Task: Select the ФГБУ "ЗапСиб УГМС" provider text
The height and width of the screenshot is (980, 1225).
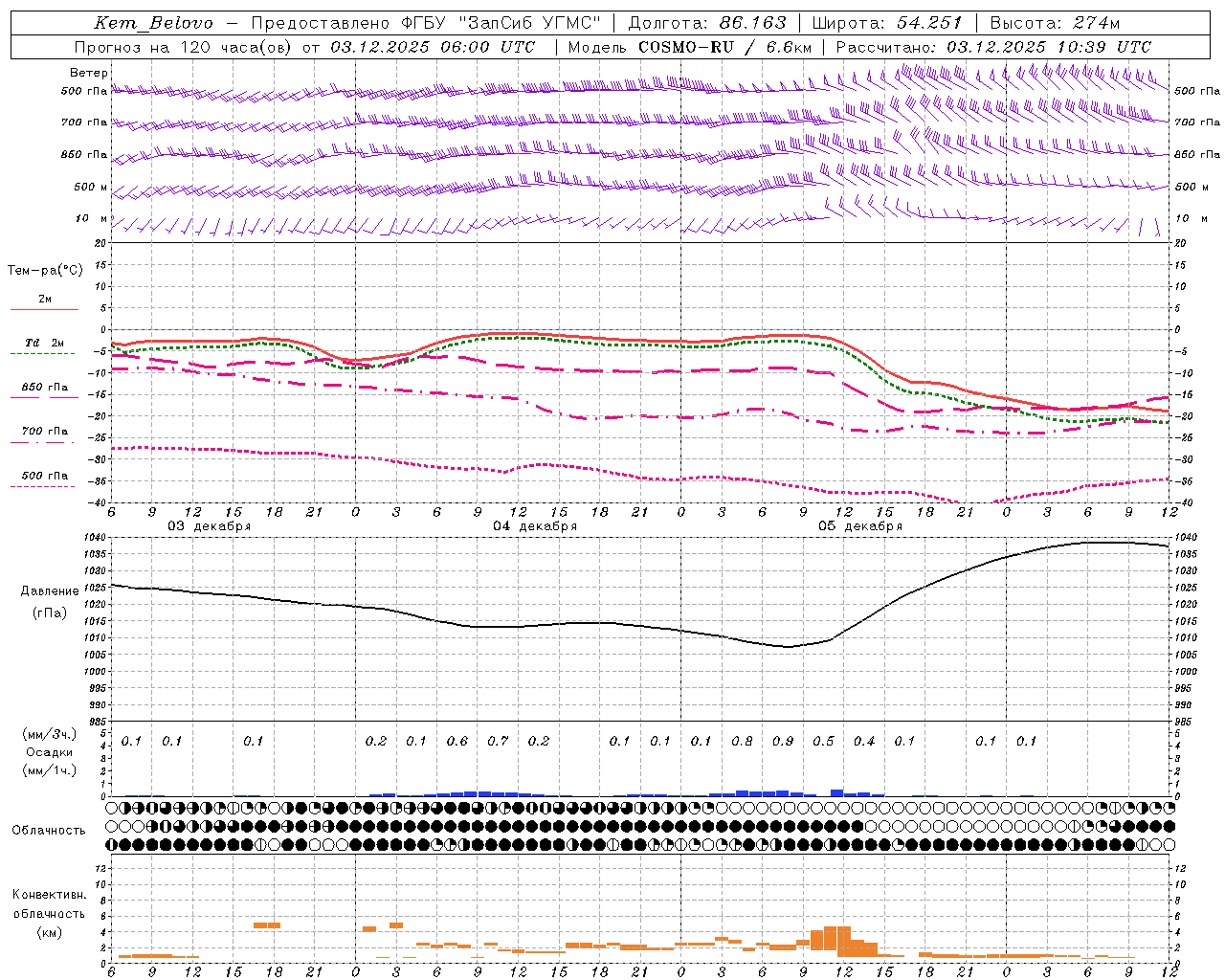Action: [x=502, y=23]
